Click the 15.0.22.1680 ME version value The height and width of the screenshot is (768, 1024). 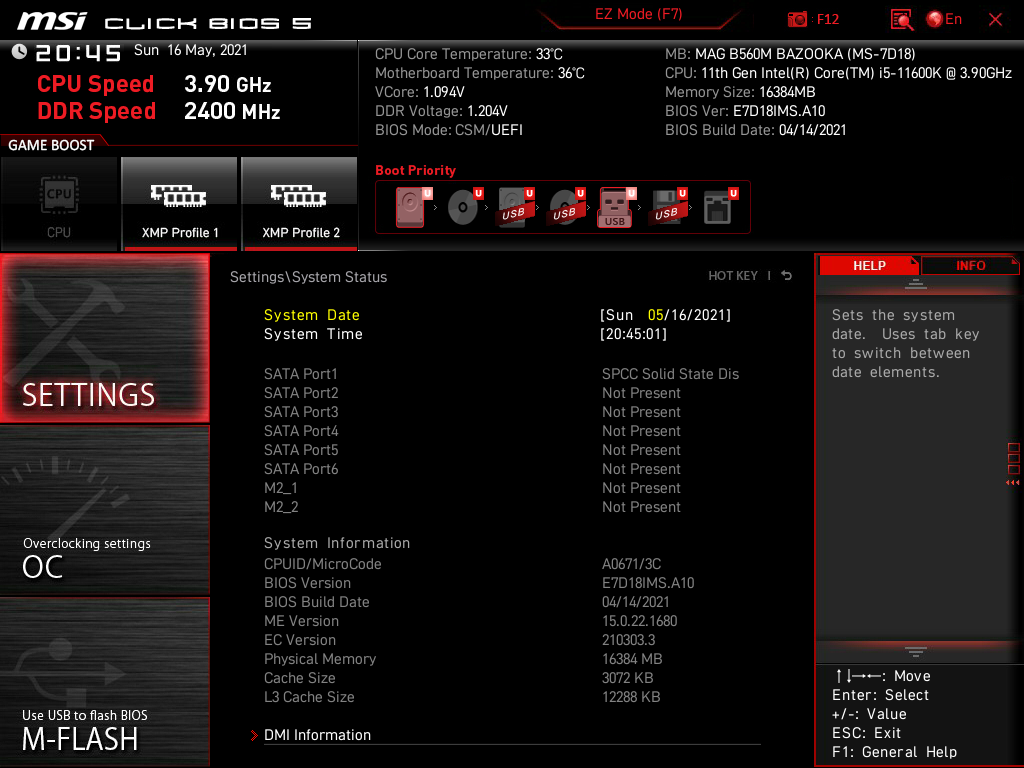[639, 620]
